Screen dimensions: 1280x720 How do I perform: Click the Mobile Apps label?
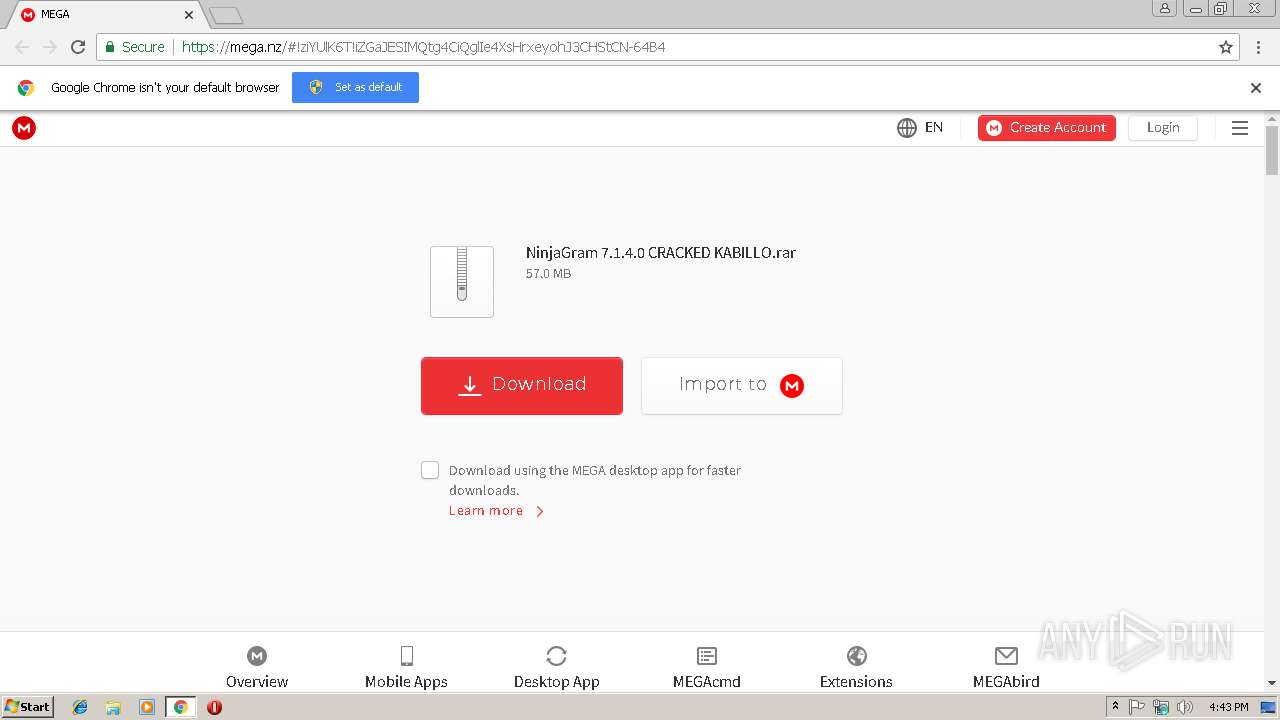pos(406,682)
